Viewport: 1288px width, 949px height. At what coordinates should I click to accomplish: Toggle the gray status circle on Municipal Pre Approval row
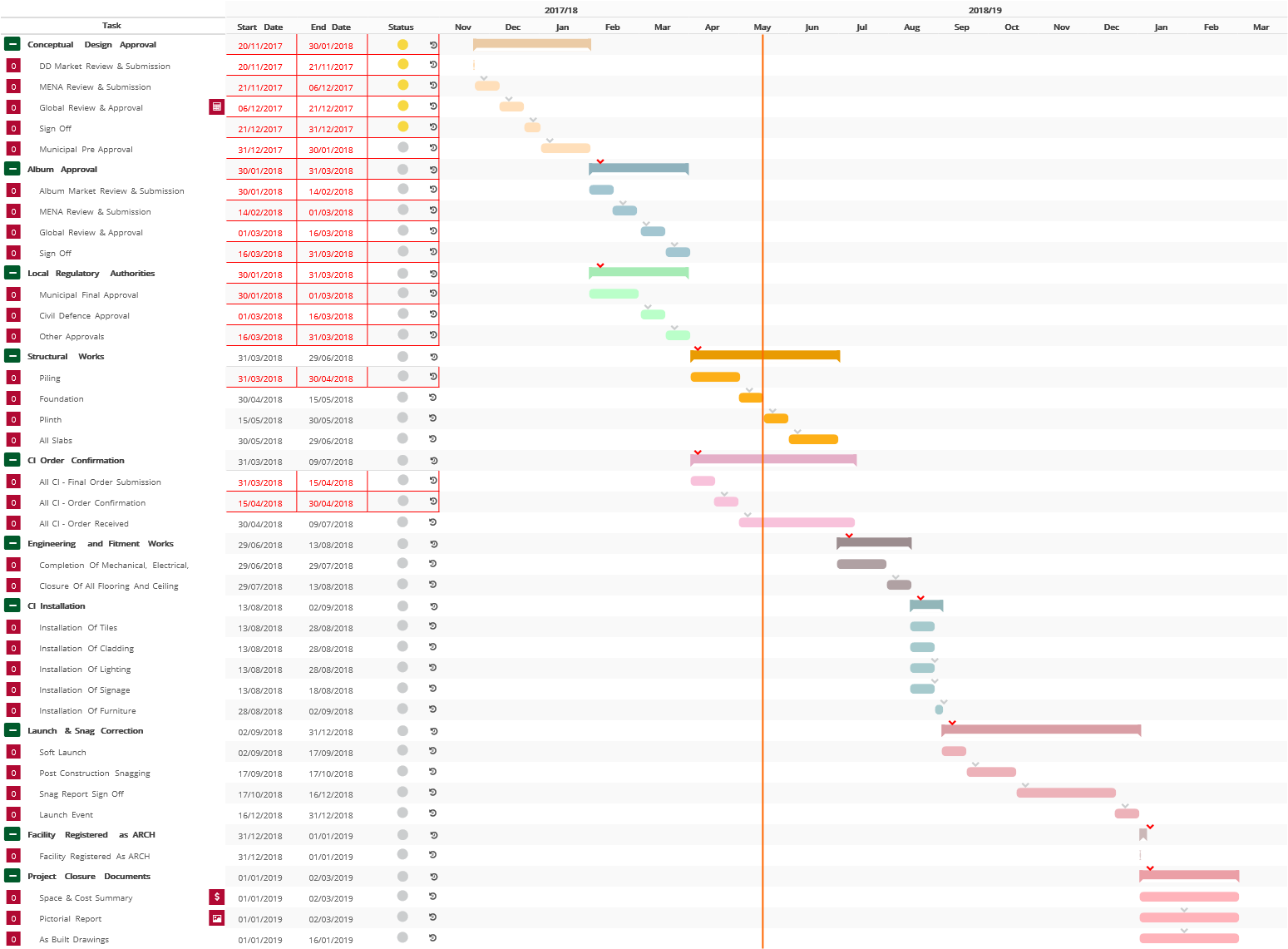[x=402, y=147]
